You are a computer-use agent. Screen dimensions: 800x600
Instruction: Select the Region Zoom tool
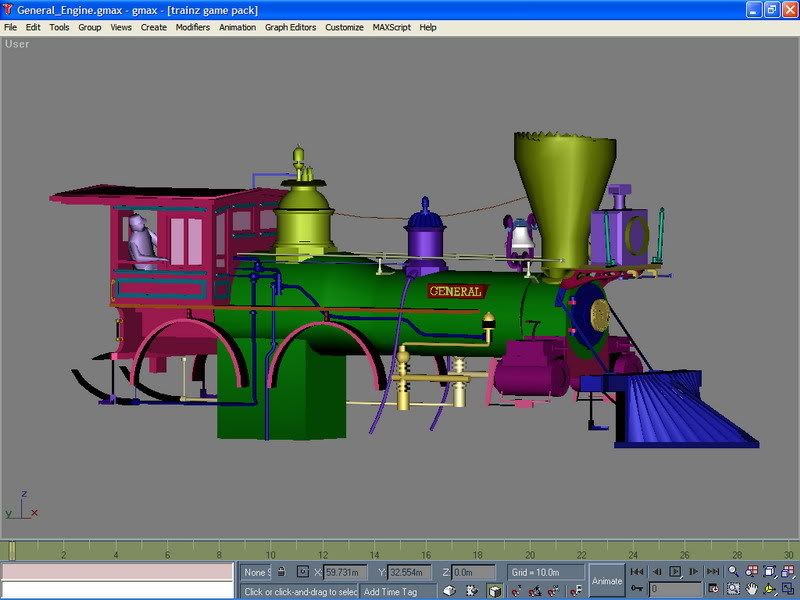click(x=733, y=589)
